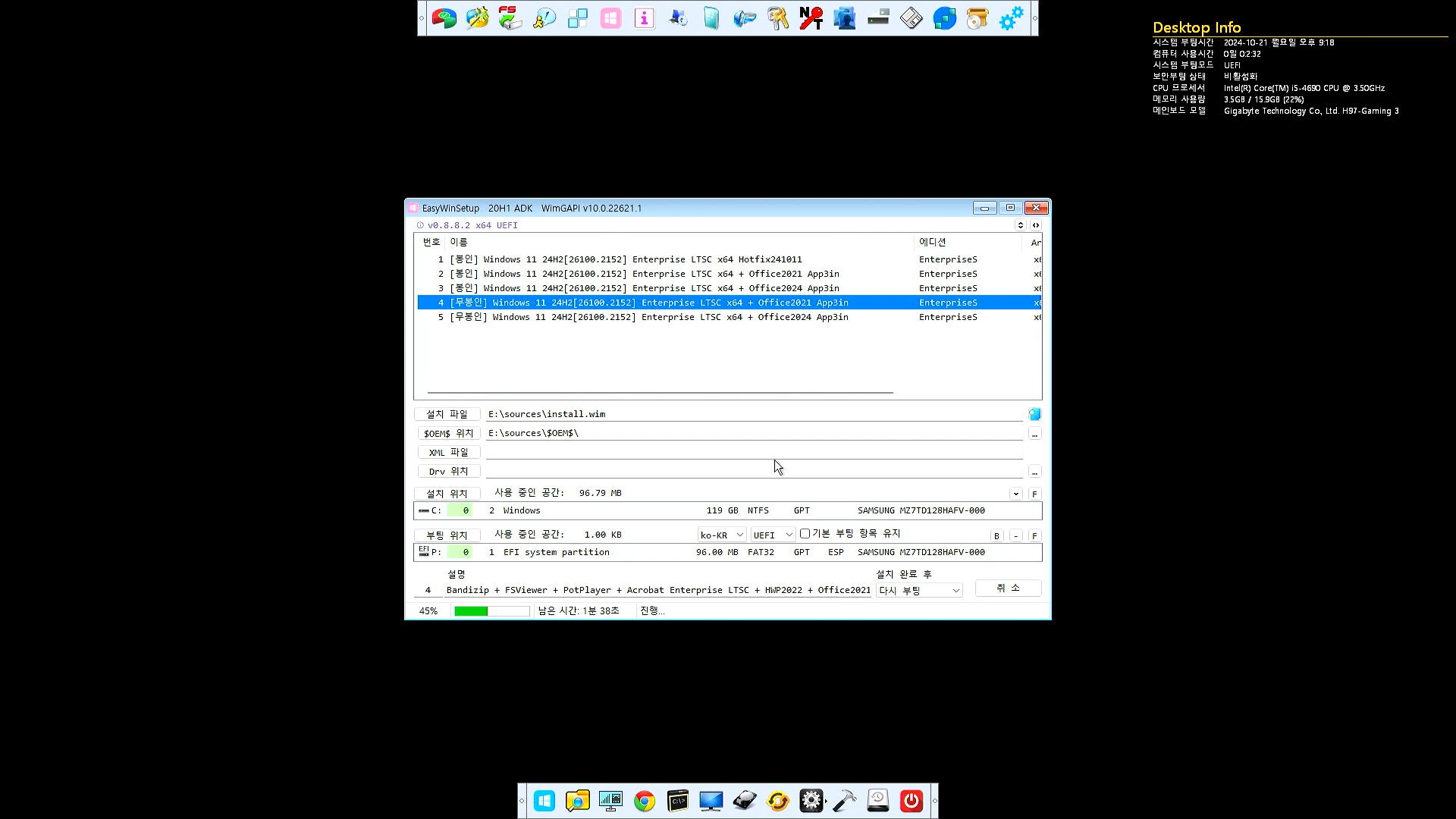Click the up-down sort arrows above image list
The height and width of the screenshot is (819, 1456).
click(1021, 225)
